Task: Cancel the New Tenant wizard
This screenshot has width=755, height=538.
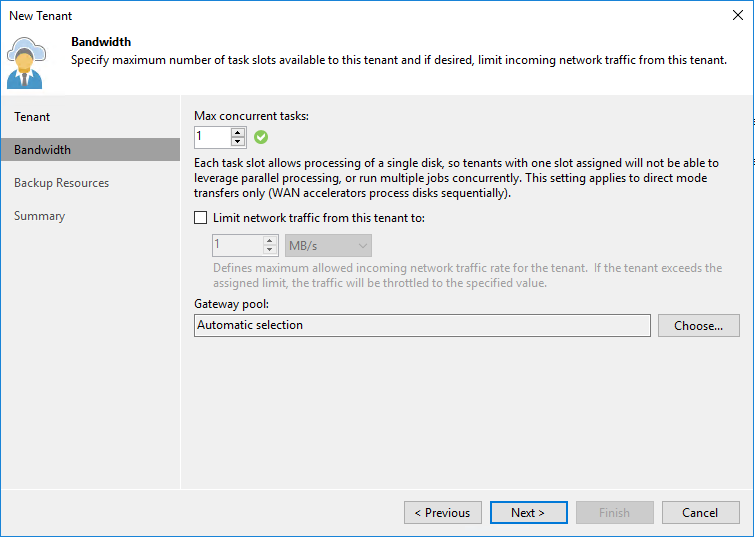Action: coord(701,512)
